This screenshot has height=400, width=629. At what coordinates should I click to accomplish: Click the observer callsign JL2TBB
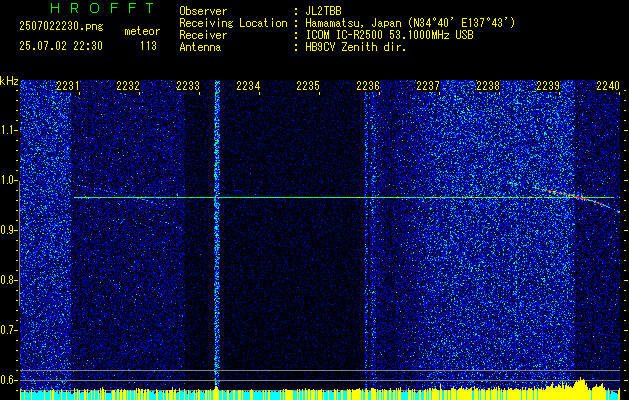(323, 11)
